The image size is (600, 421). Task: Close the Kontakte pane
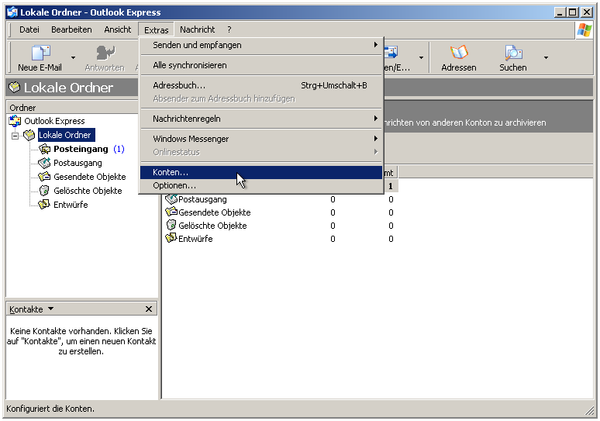point(149,309)
